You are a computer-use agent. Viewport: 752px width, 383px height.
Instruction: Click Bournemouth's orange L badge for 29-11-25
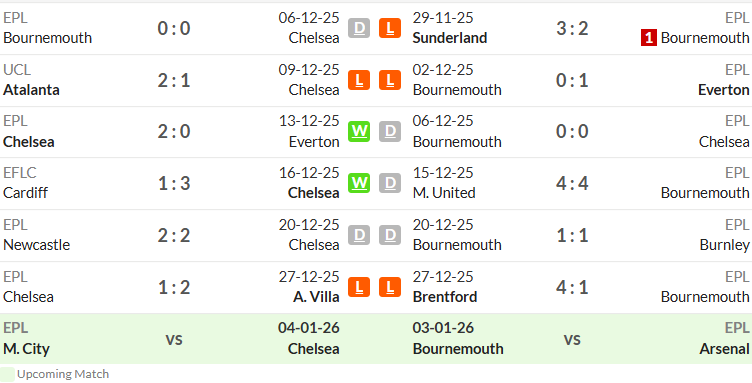click(x=390, y=28)
